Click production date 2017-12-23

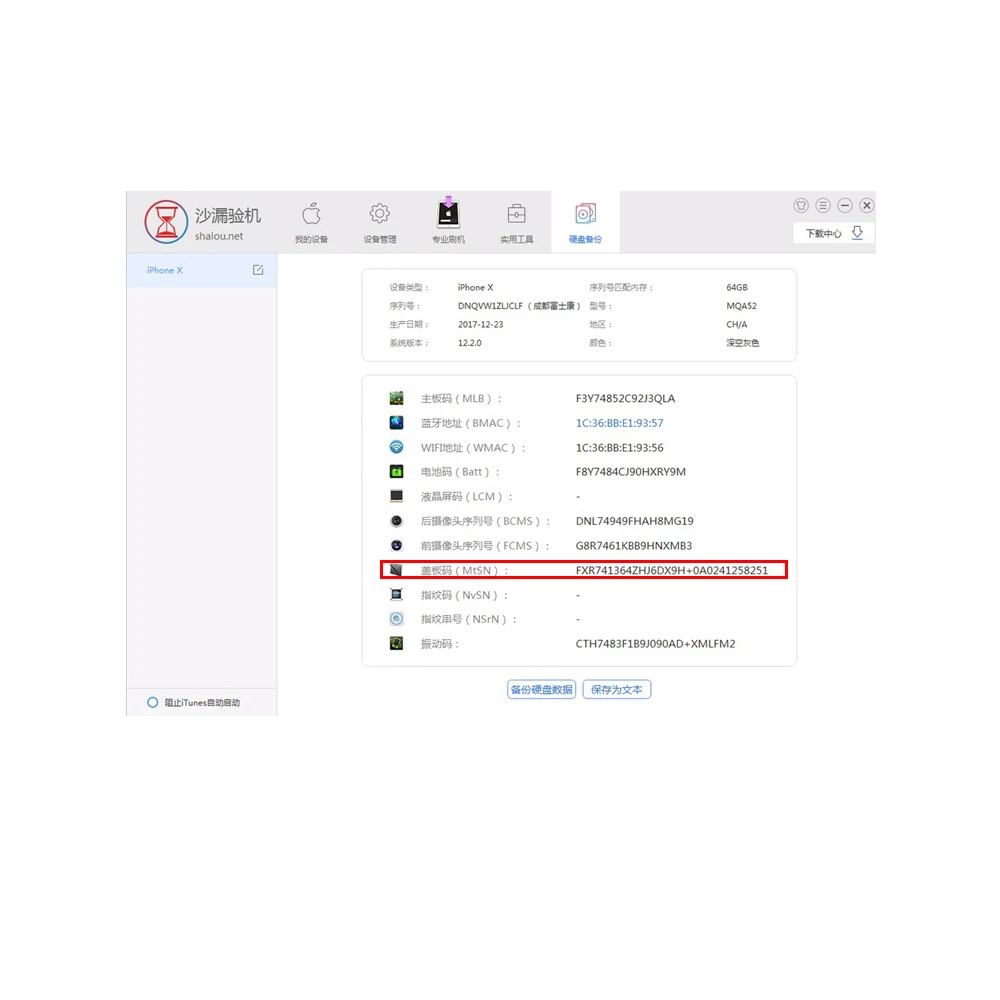(x=480, y=325)
